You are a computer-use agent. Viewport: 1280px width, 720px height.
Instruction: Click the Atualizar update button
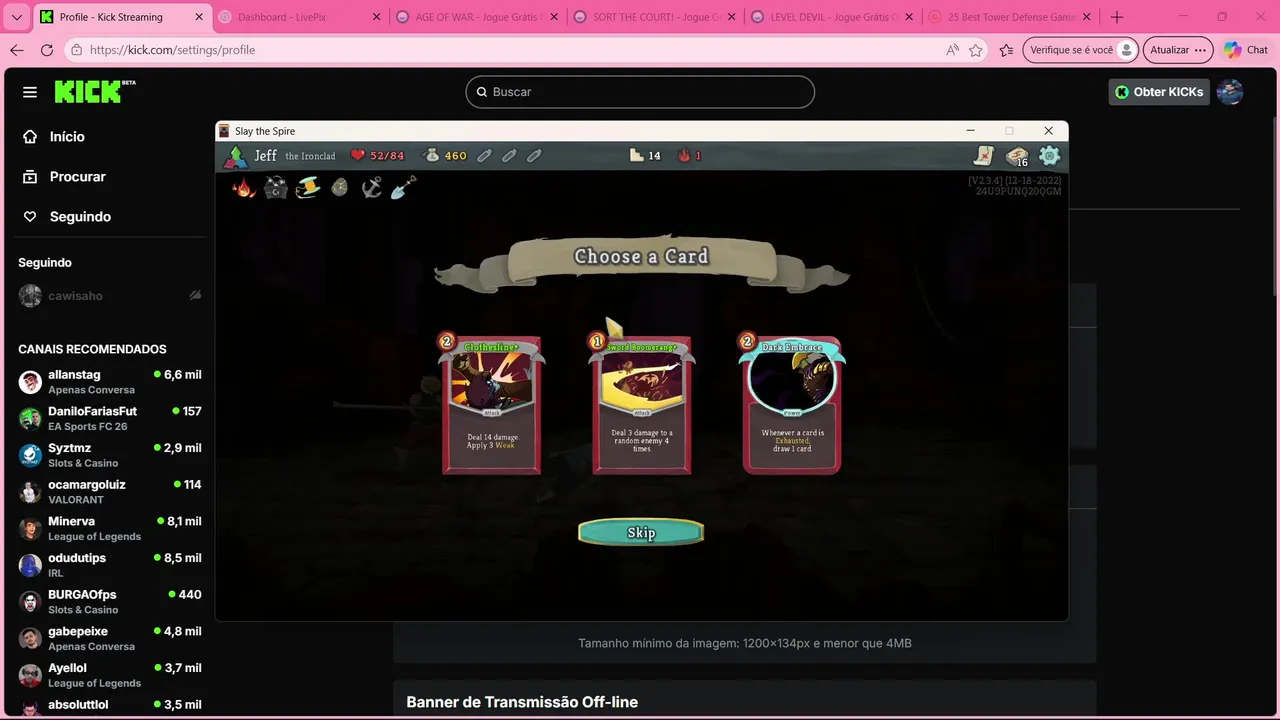pos(1178,50)
